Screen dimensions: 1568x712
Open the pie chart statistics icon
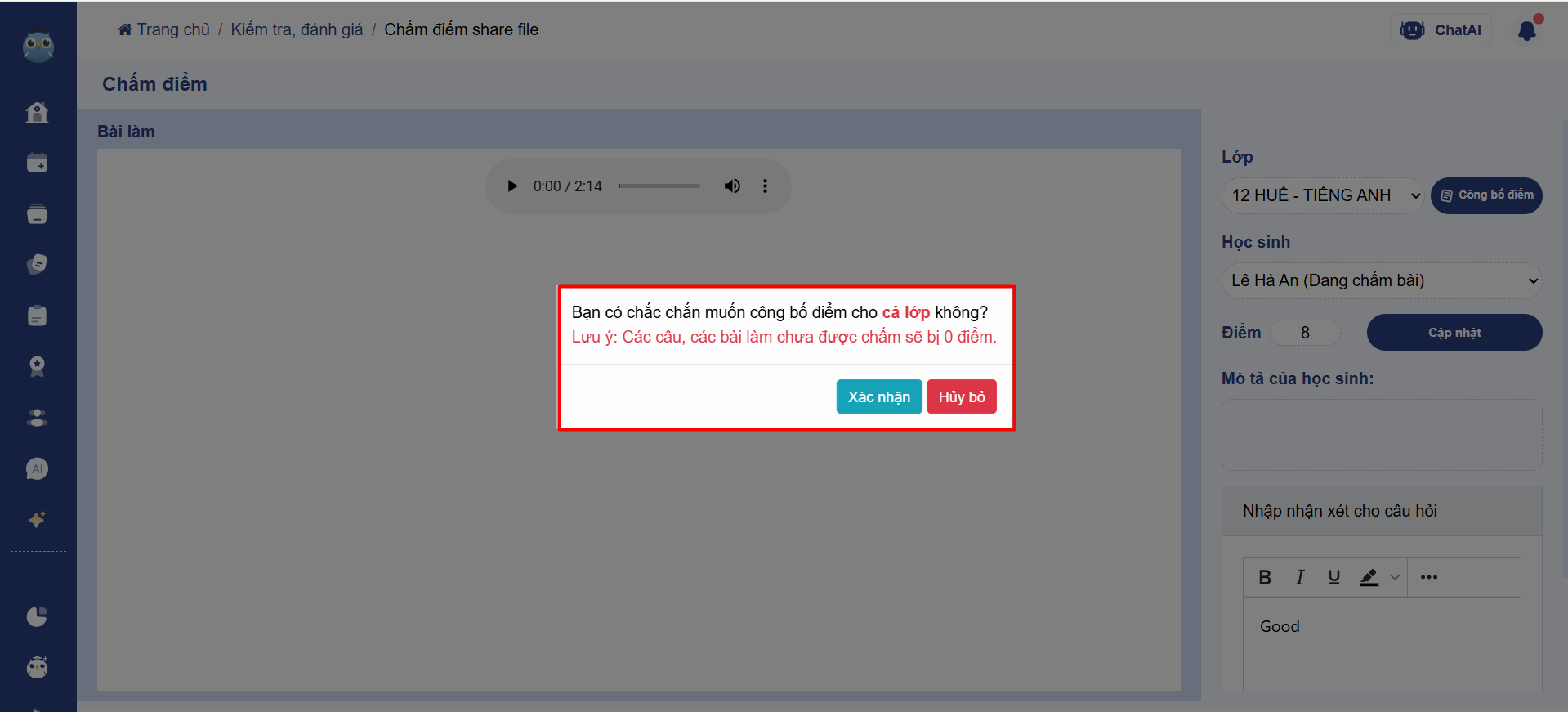point(37,616)
